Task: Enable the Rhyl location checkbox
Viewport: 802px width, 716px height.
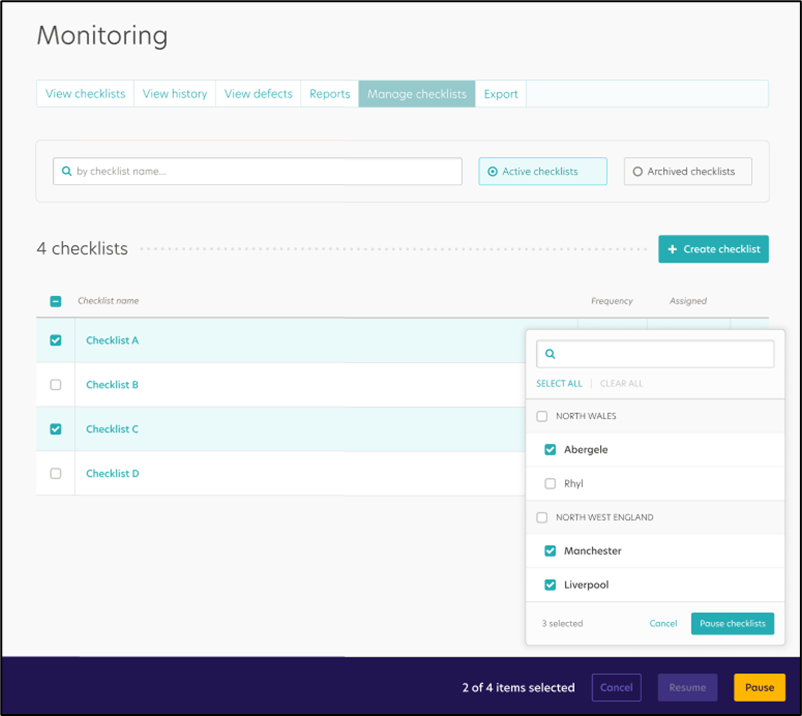Action: pos(549,483)
